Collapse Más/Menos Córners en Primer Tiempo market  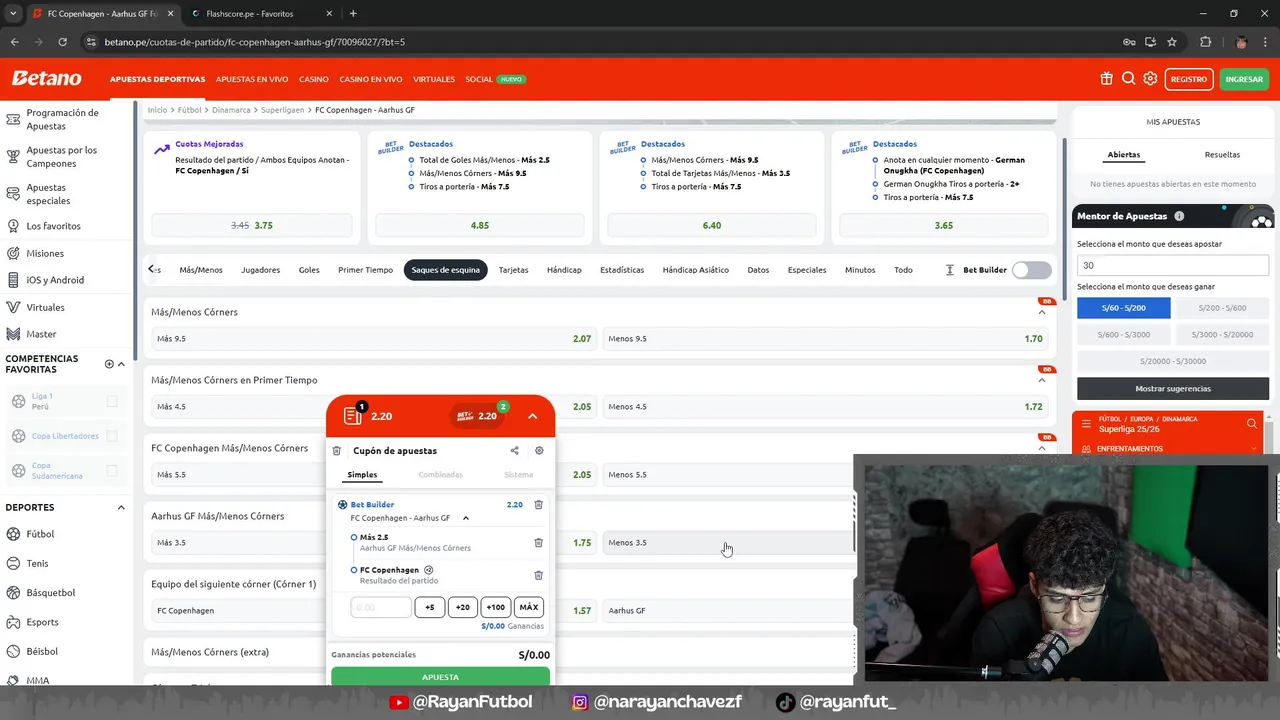tap(1041, 380)
